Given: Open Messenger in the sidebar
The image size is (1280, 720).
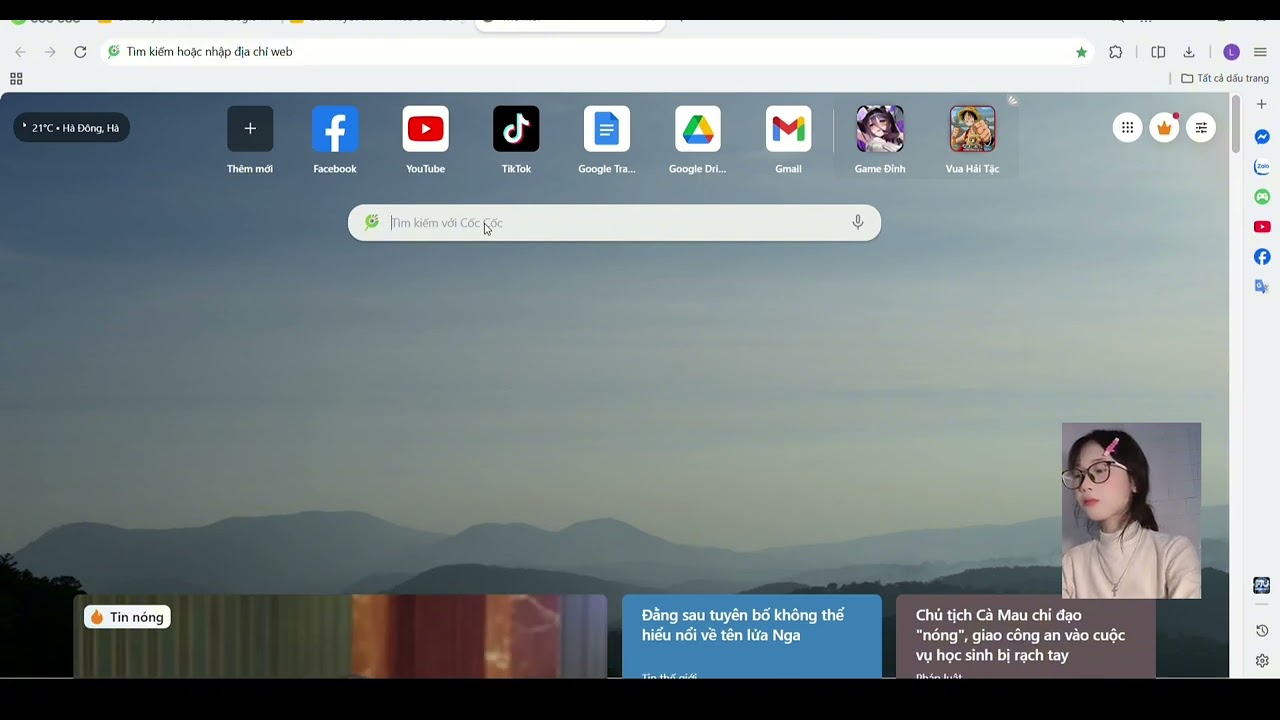Looking at the screenshot, I should 1262,137.
